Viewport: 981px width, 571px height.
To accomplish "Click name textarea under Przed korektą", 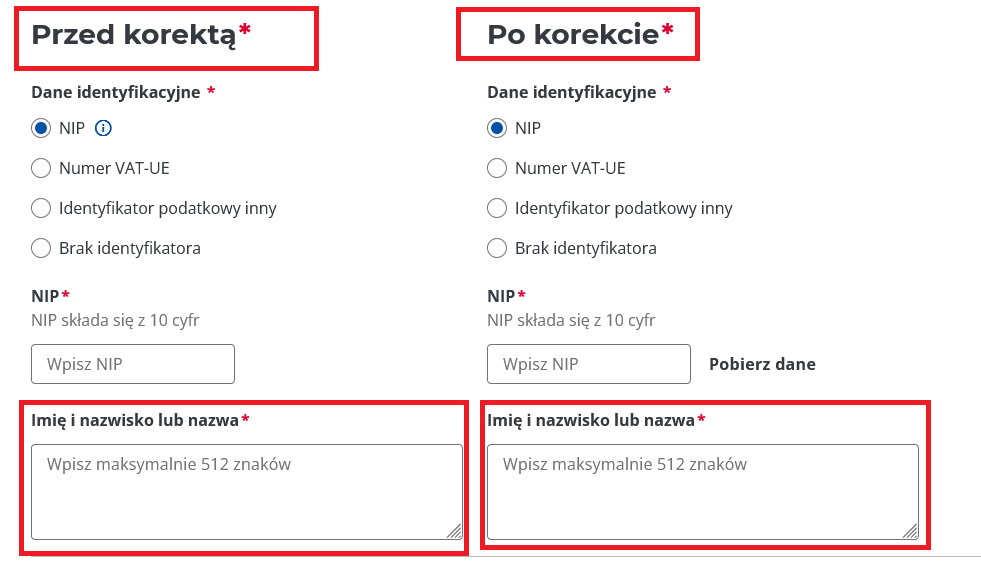I will pyautogui.click(x=247, y=492).
